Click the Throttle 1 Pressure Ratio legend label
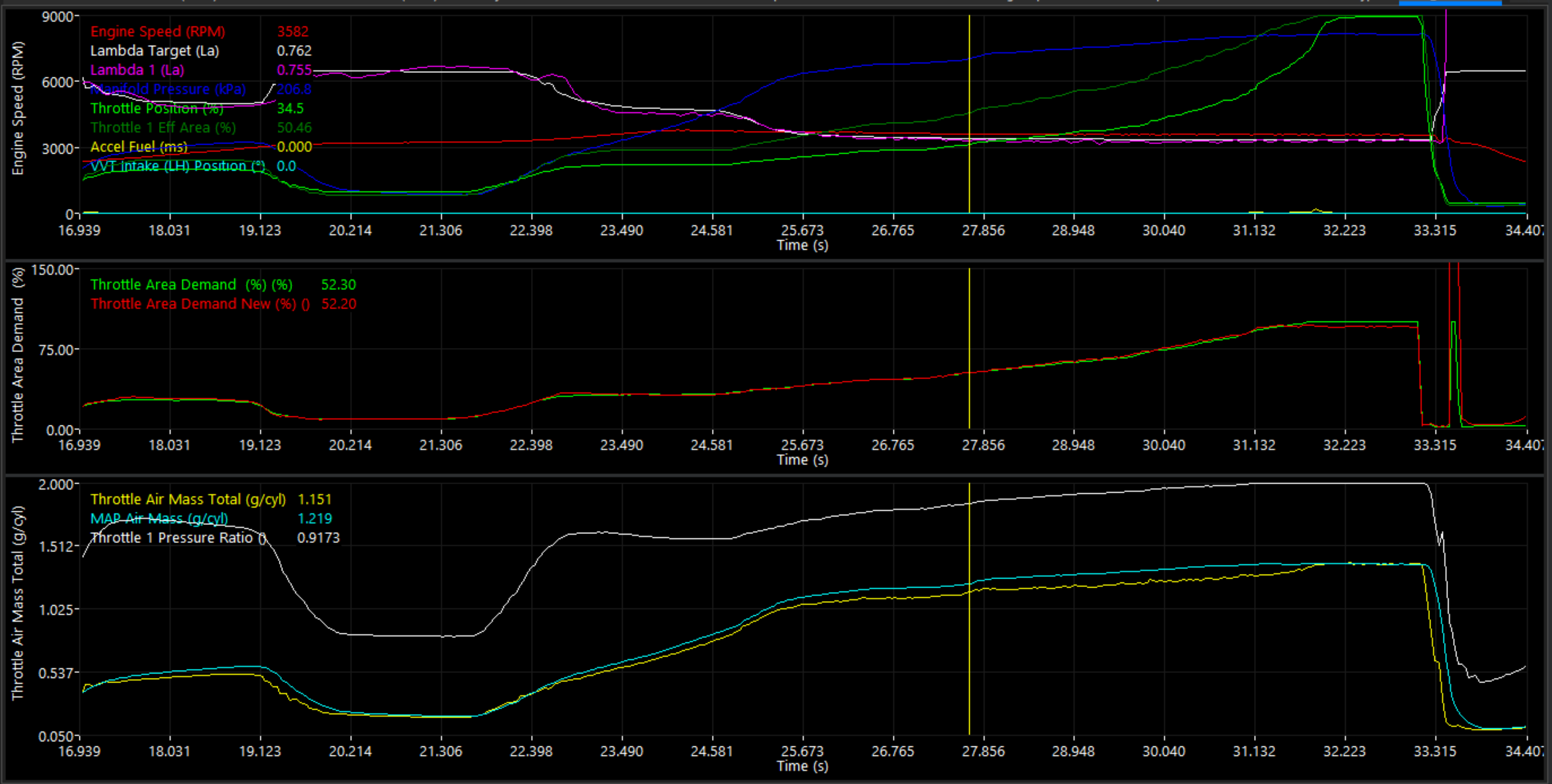This screenshot has height=784, width=1552. pos(178,538)
